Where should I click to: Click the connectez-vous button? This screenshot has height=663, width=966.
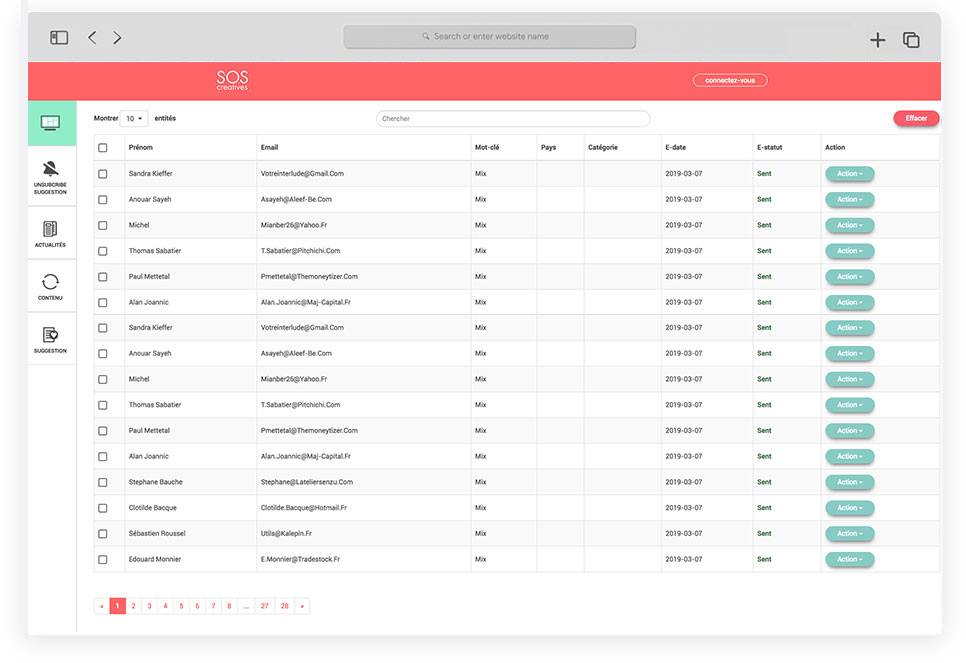point(730,80)
